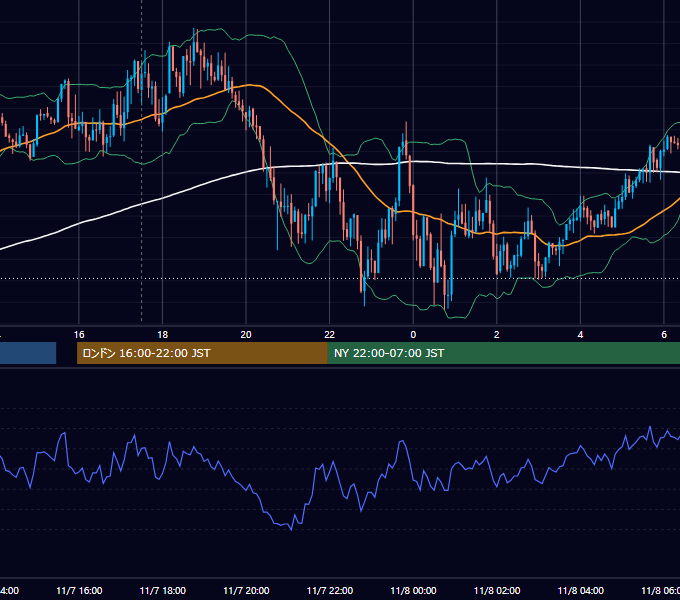
Task: Click the "20" hour label on chart axis
Action: click(246, 335)
